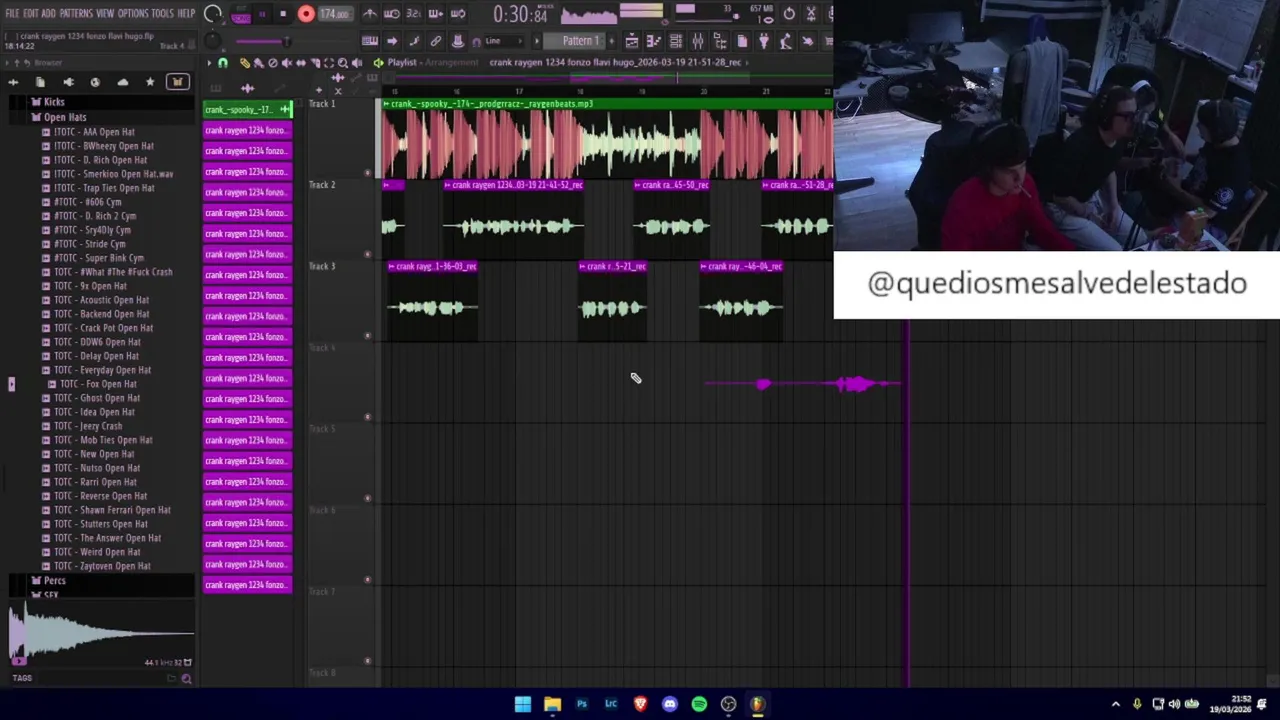
Task: Toggle the Pat/Song mode switch
Action: click(x=240, y=16)
